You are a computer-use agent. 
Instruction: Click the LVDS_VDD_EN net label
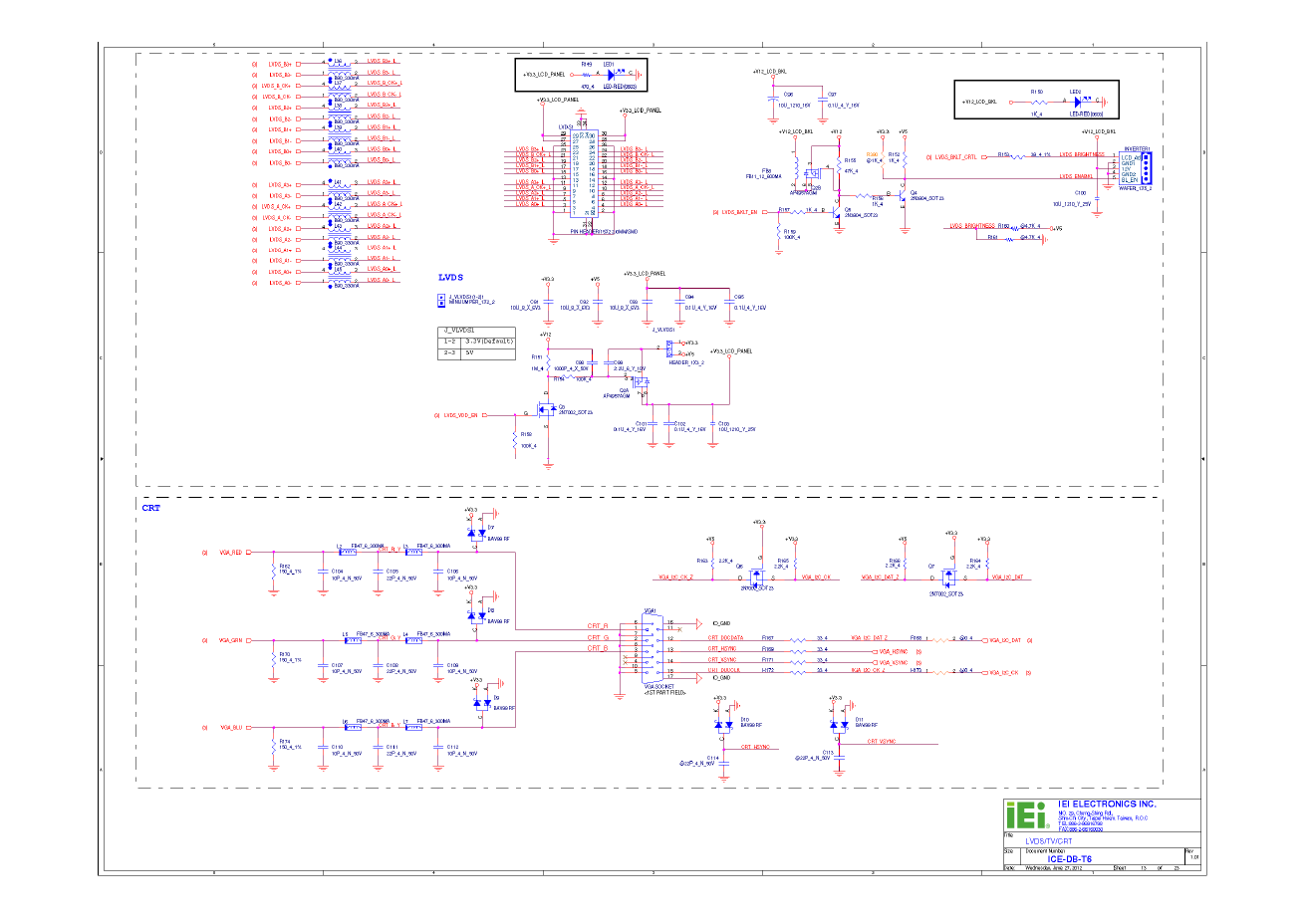point(460,415)
